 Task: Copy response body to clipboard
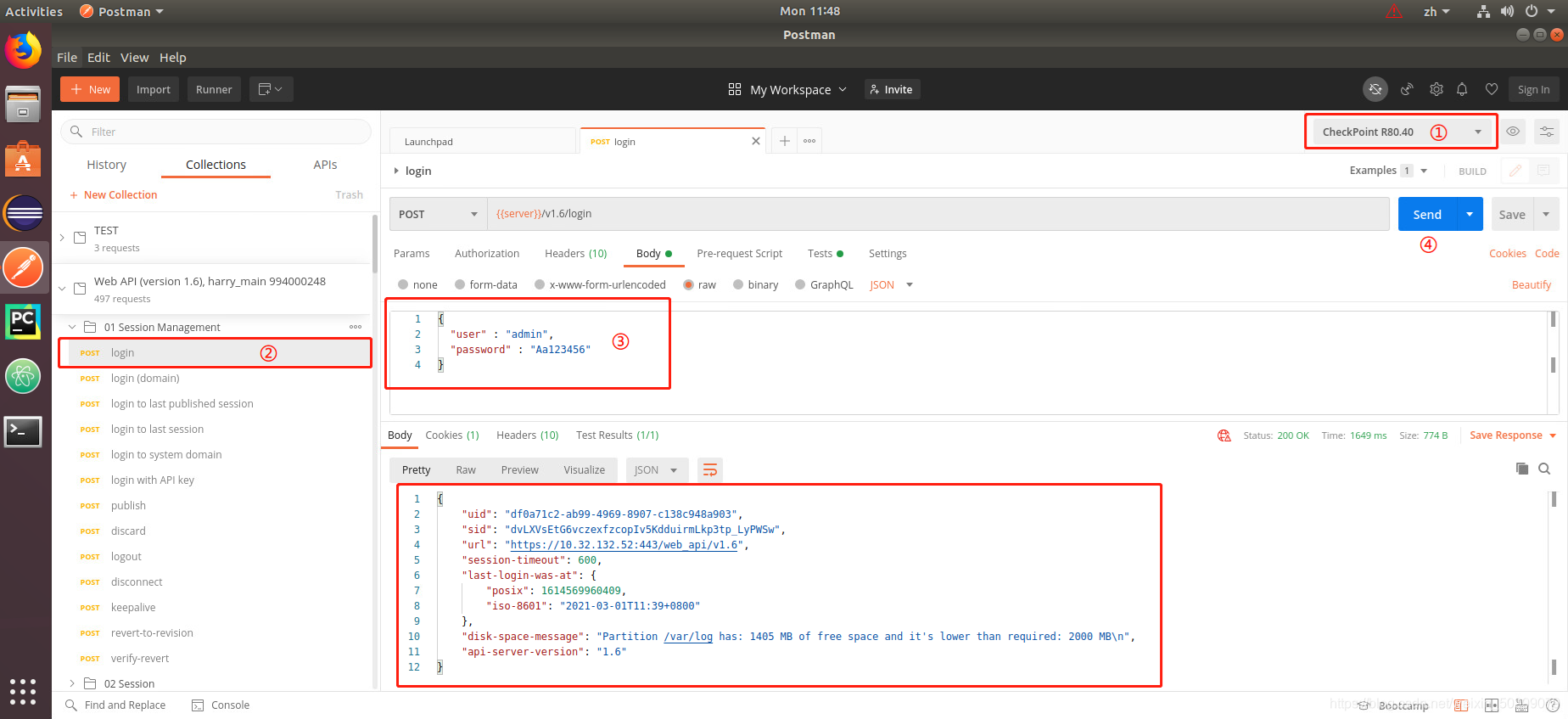(x=1521, y=469)
